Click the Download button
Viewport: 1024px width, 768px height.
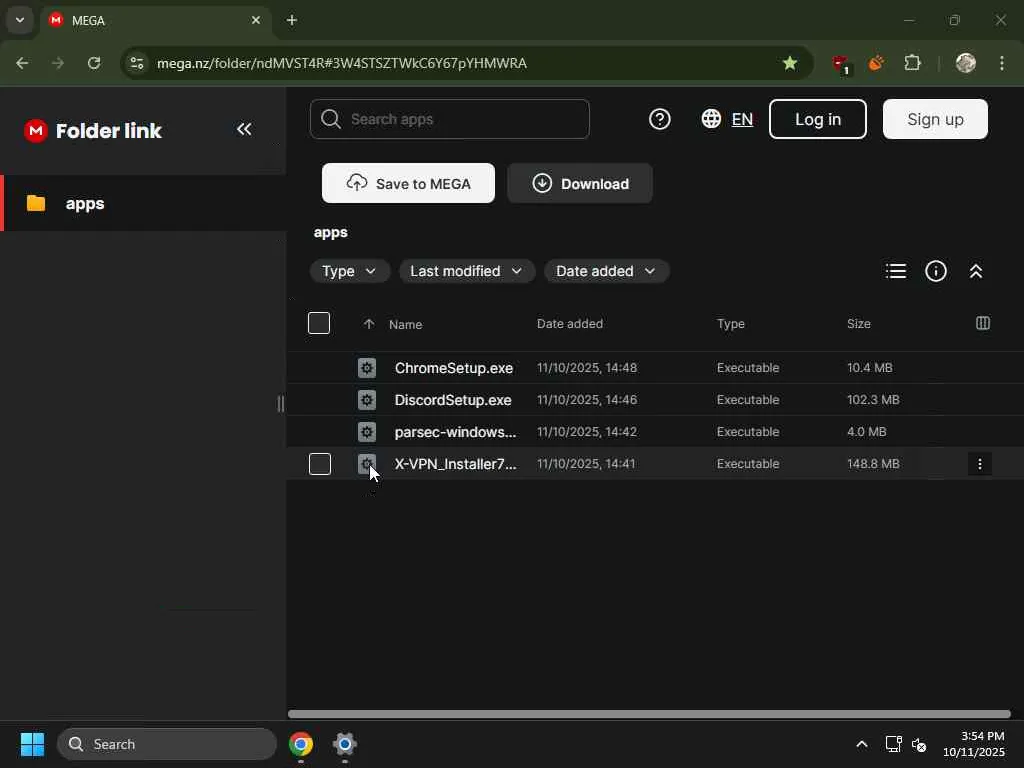pos(580,184)
